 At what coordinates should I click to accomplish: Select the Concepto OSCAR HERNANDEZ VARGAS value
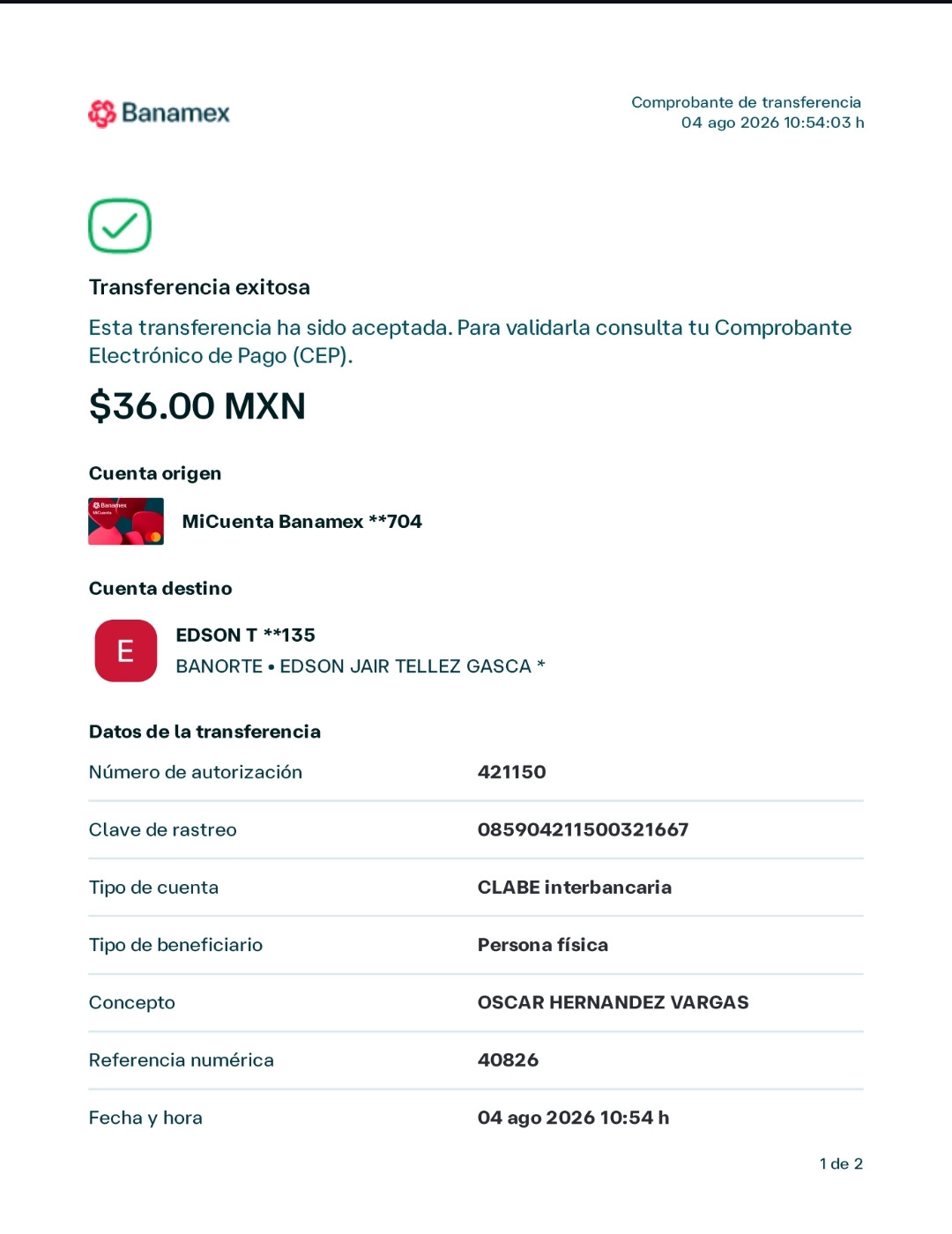point(614,1002)
